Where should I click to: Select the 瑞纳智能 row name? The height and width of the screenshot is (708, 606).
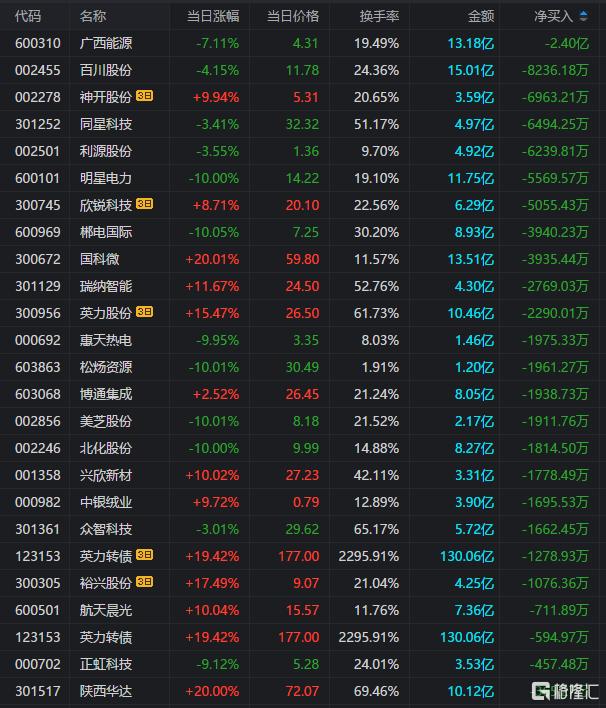106,286
